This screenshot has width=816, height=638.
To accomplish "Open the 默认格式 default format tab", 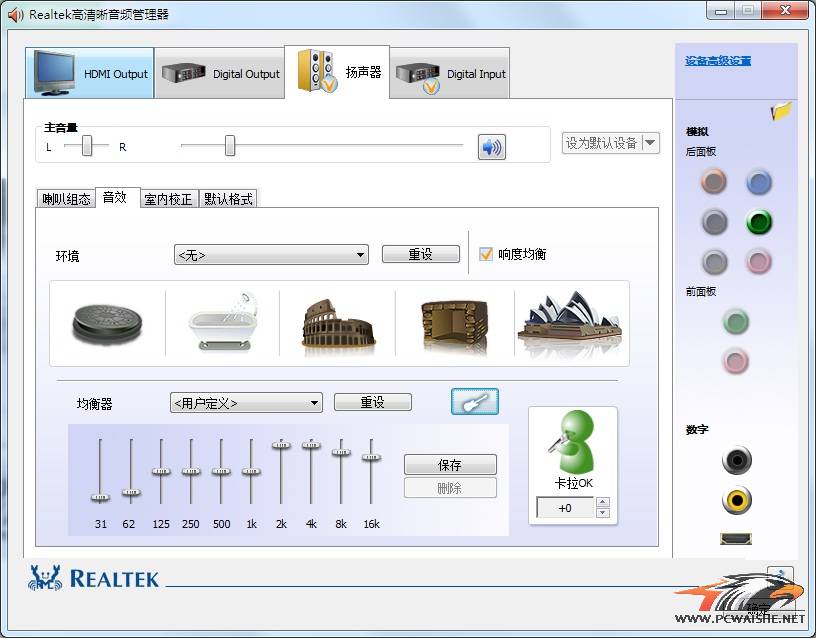I will click(228, 199).
